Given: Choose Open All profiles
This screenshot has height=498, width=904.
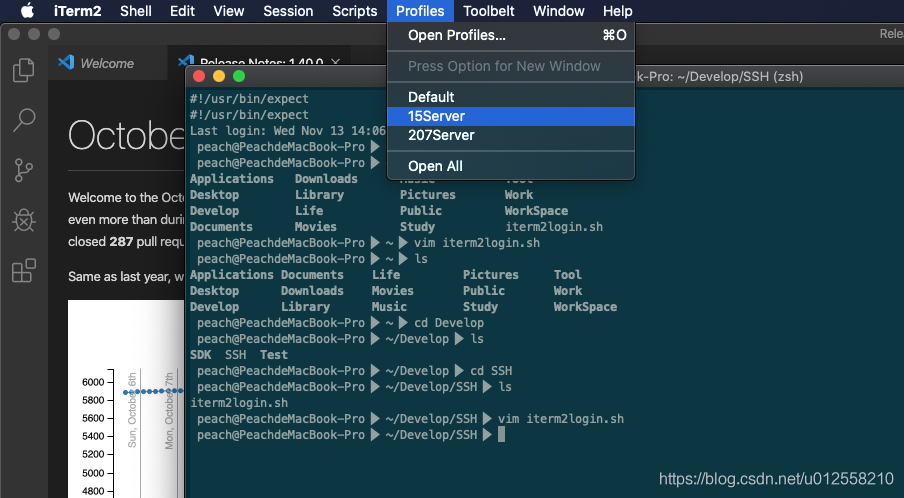Looking at the screenshot, I should (x=511, y=166).
